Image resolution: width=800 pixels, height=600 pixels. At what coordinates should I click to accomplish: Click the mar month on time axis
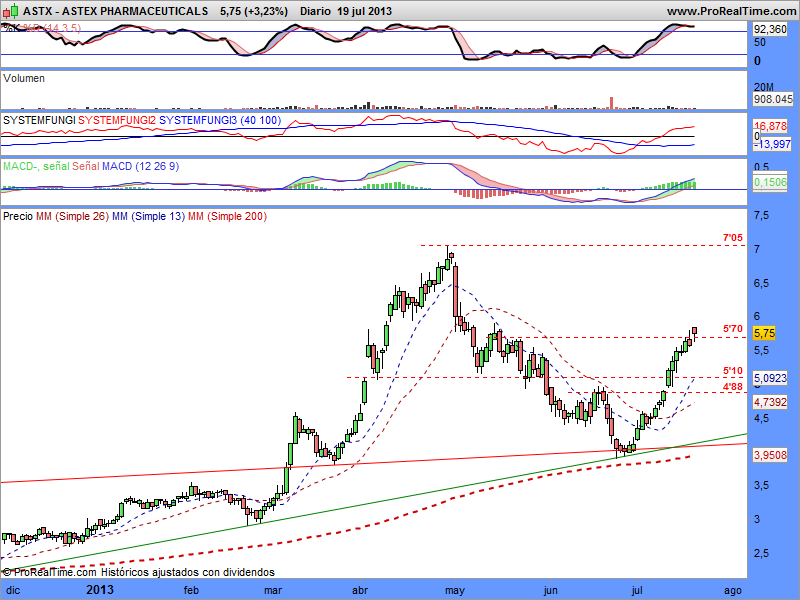[x=273, y=590]
